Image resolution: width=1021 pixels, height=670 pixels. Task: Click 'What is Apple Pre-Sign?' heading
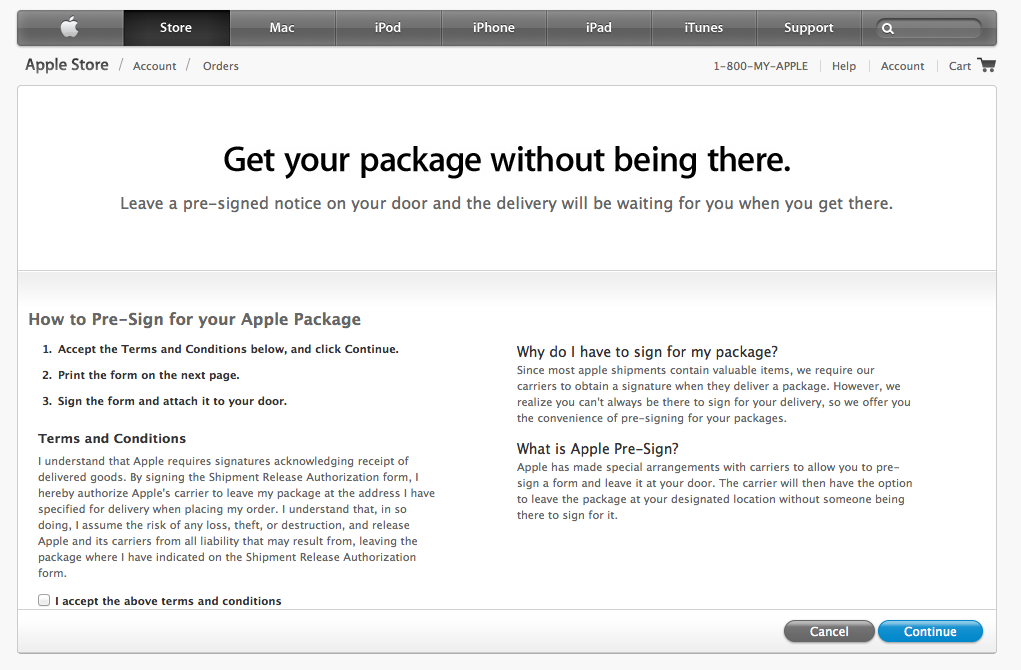tap(598, 449)
